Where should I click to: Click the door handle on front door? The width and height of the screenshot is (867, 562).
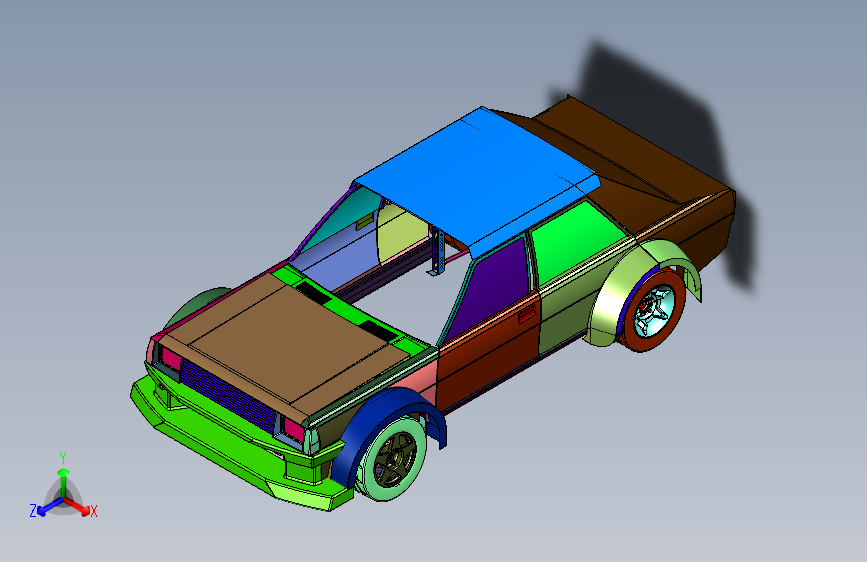click(x=526, y=315)
